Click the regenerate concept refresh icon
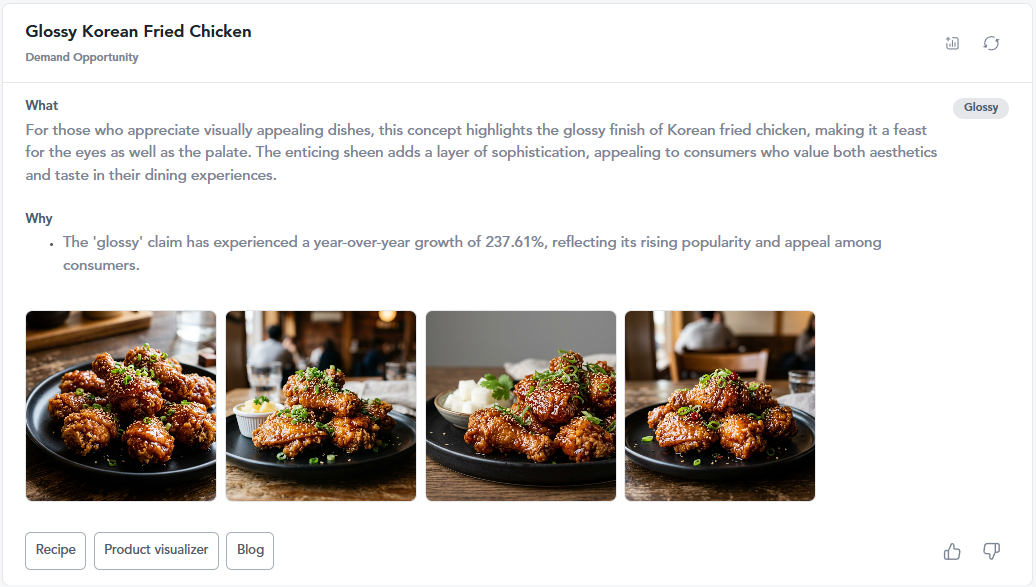The height and width of the screenshot is (587, 1036). [x=991, y=43]
